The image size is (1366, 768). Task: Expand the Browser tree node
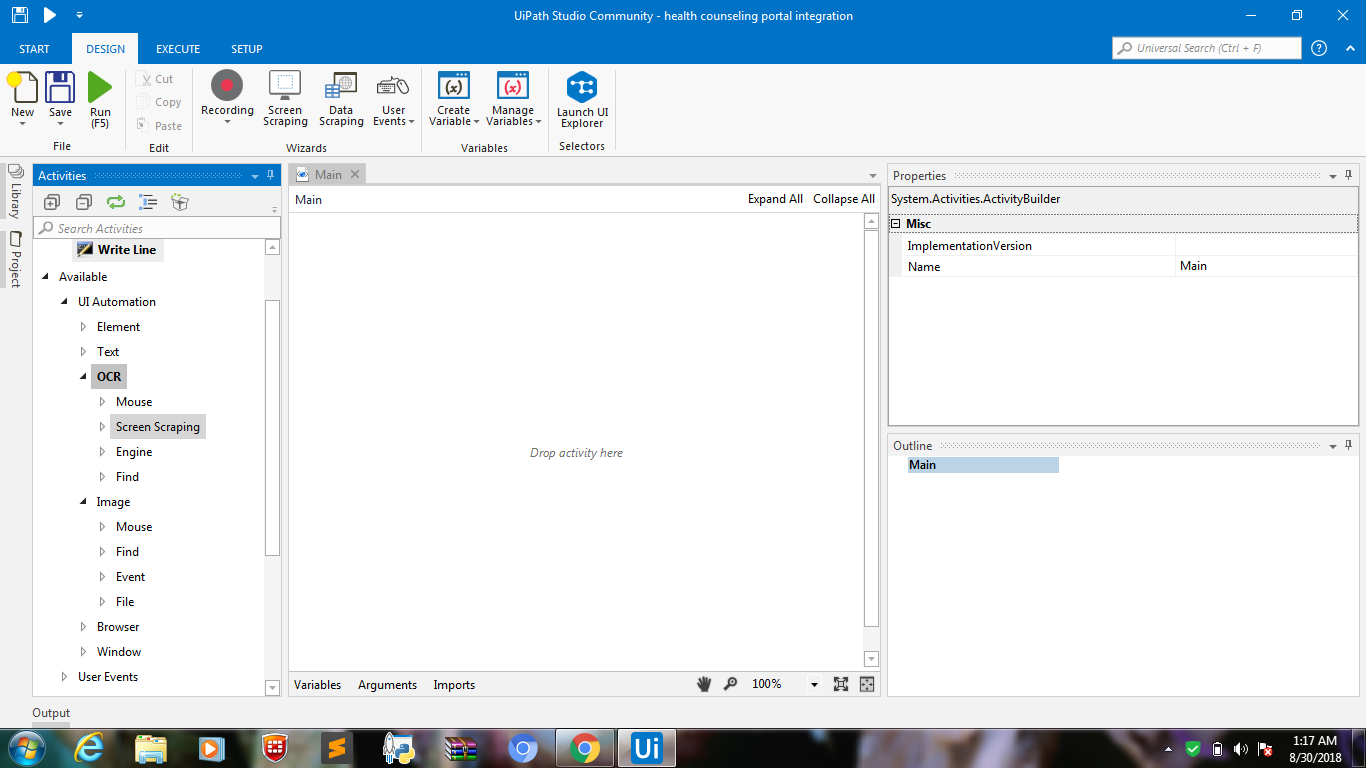click(x=84, y=627)
